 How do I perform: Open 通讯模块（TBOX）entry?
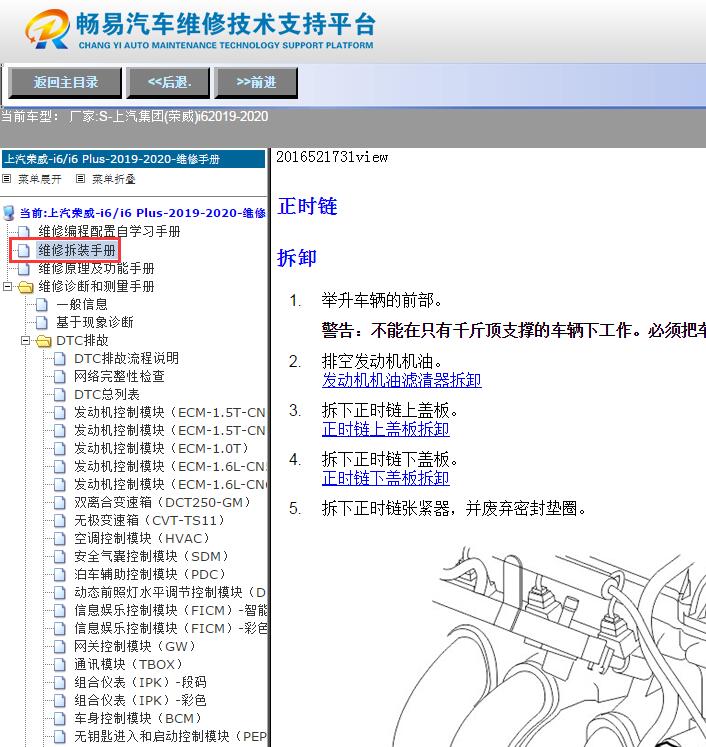[129, 664]
